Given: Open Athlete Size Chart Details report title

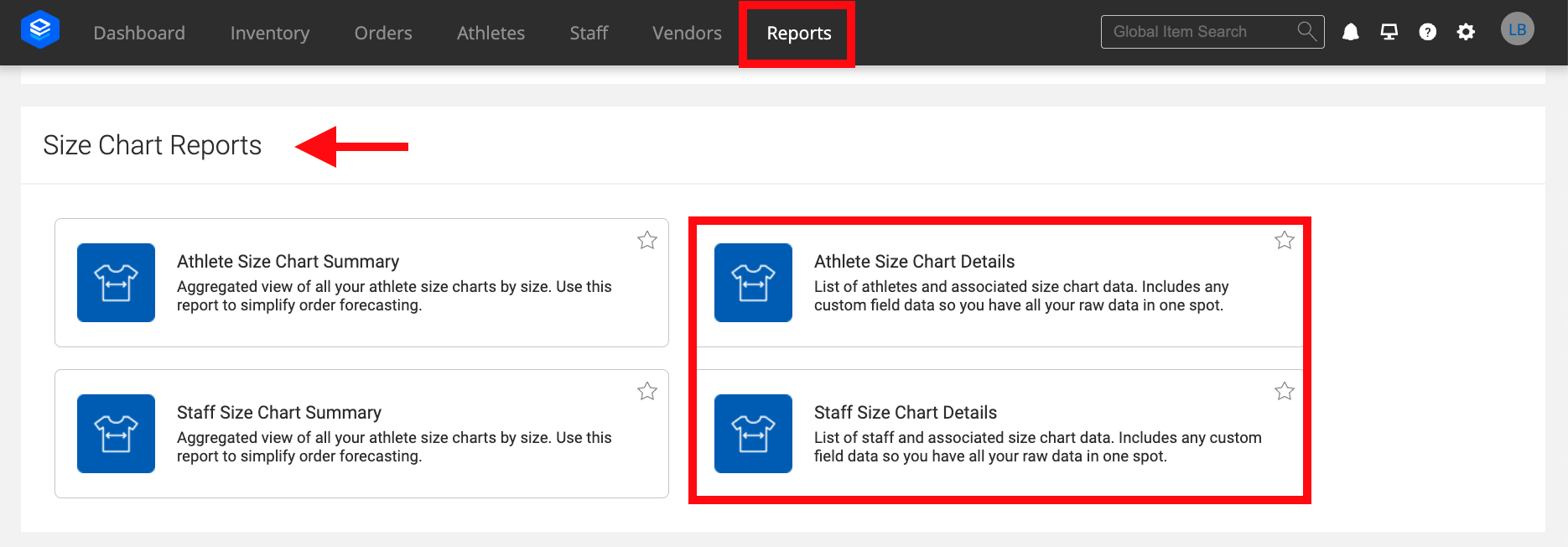Looking at the screenshot, I should (914, 262).
